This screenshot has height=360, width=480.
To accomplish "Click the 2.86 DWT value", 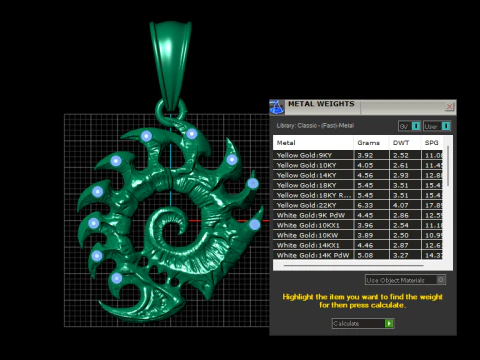I will [401, 215].
